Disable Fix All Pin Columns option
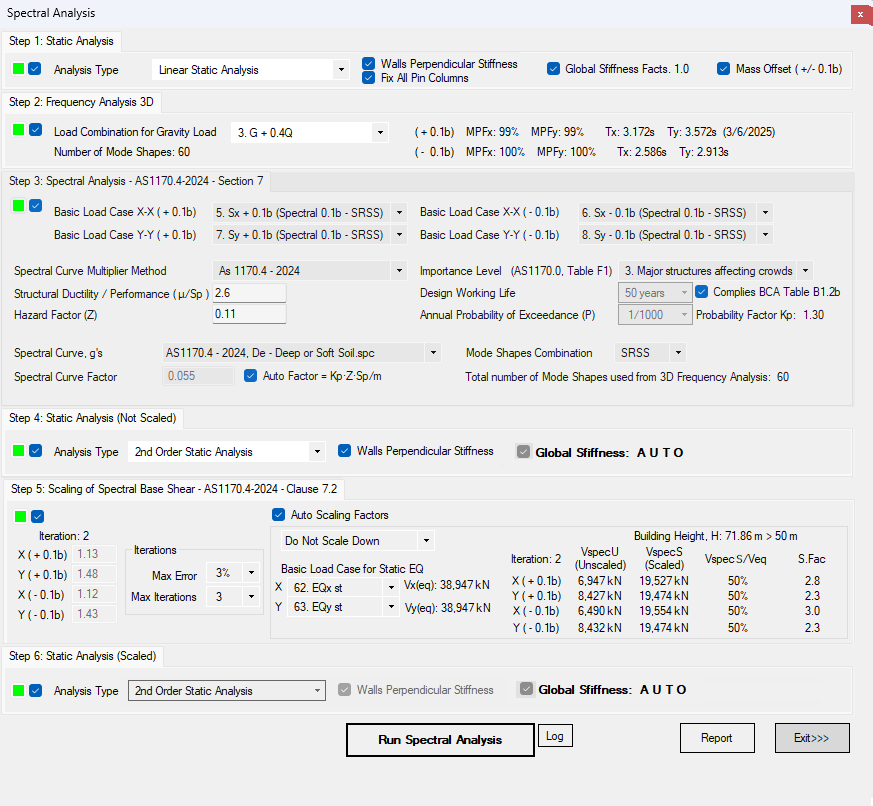873x806 pixels. 369,78
